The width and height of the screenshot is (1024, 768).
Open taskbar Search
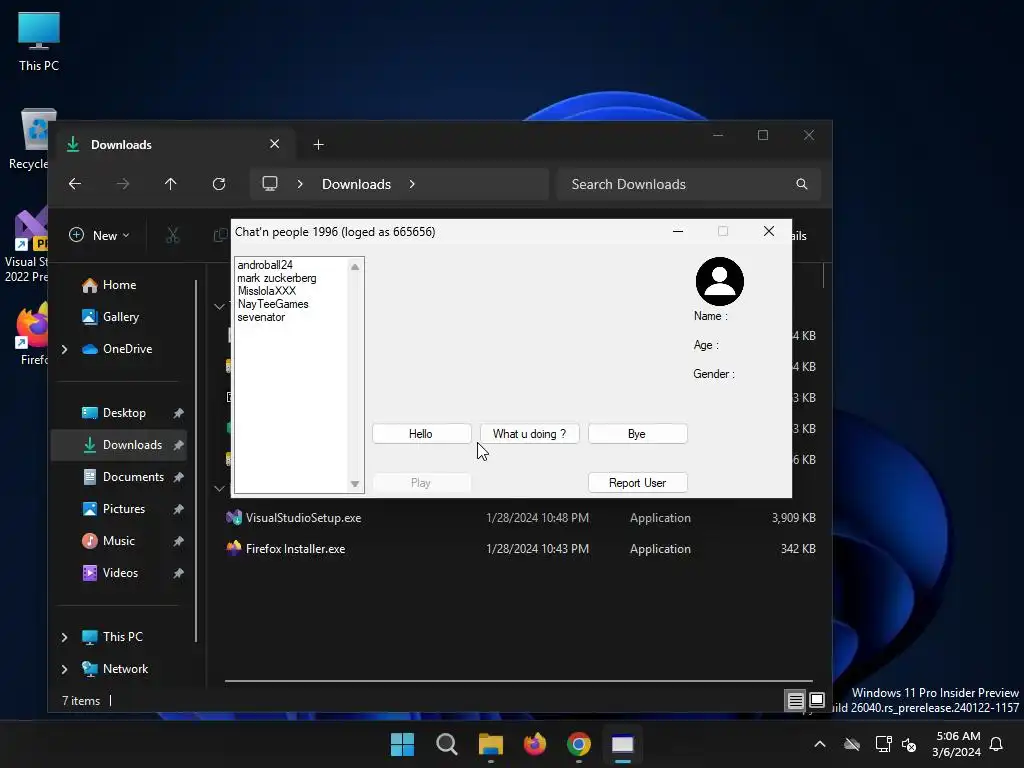pos(447,744)
